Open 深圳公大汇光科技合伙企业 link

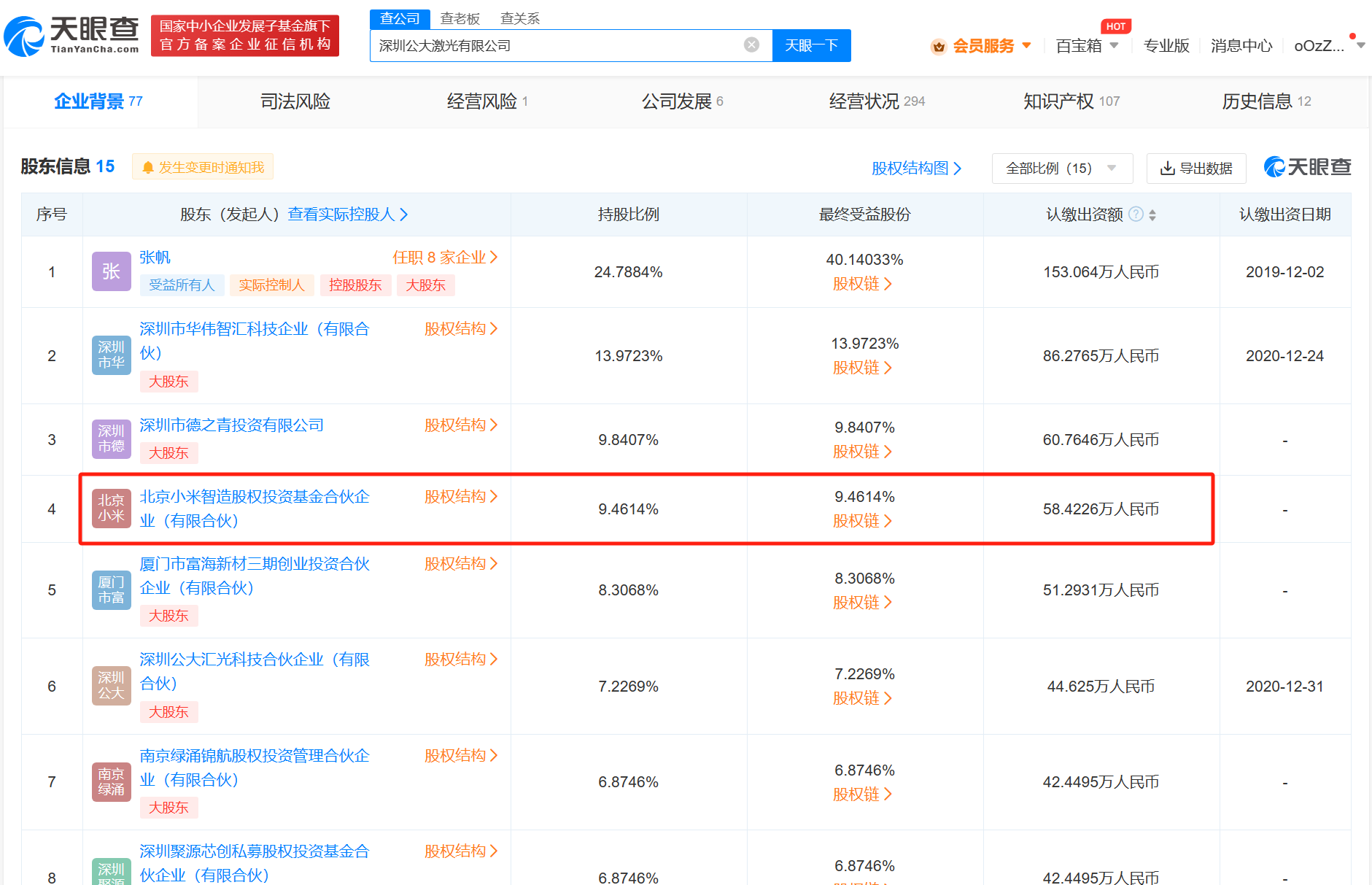pyautogui.click(x=255, y=671)
